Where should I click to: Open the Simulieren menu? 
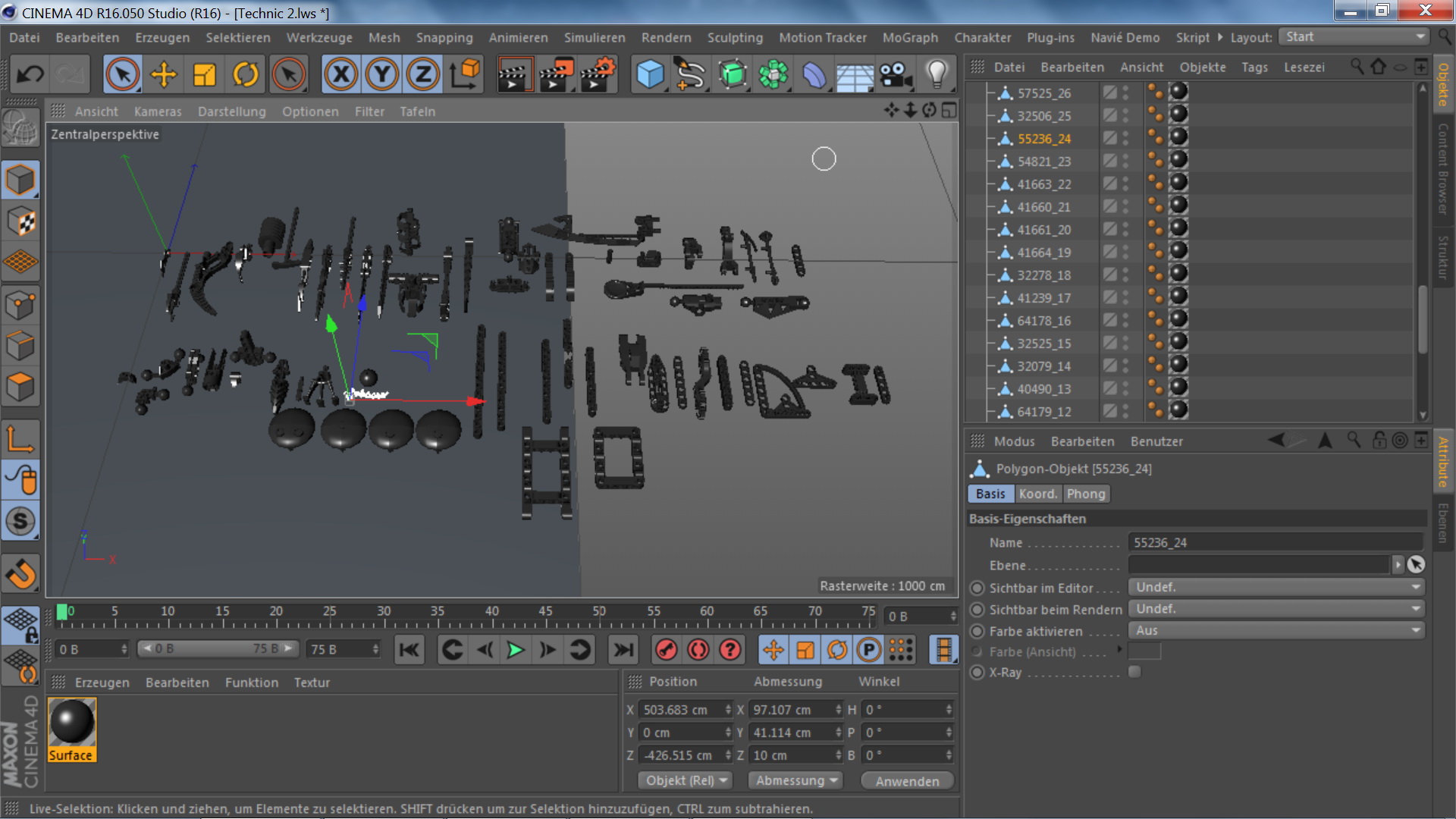pyautogui.click(x=595, y=37)
